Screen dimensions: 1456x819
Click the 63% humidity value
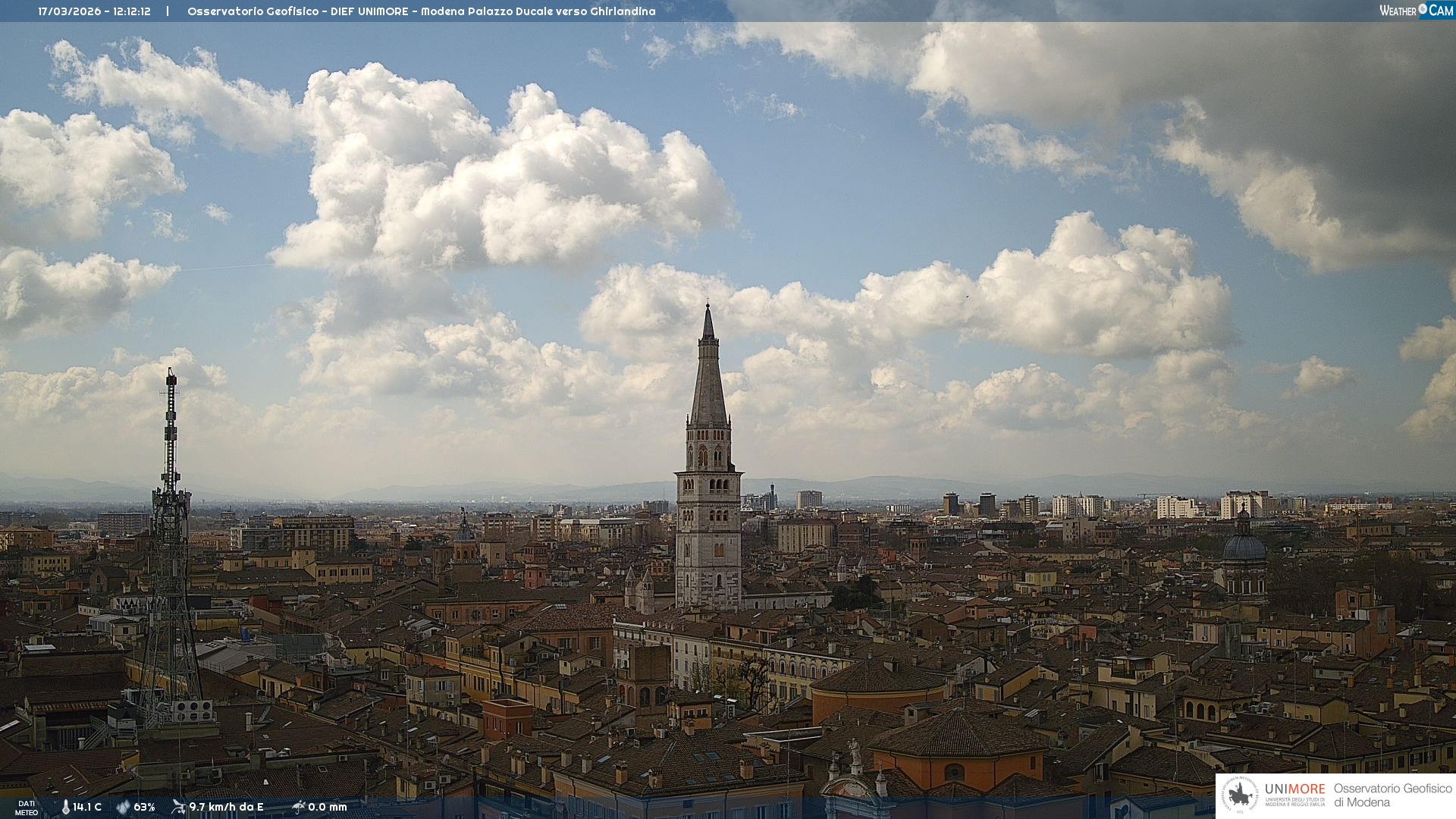click(144, 807)
